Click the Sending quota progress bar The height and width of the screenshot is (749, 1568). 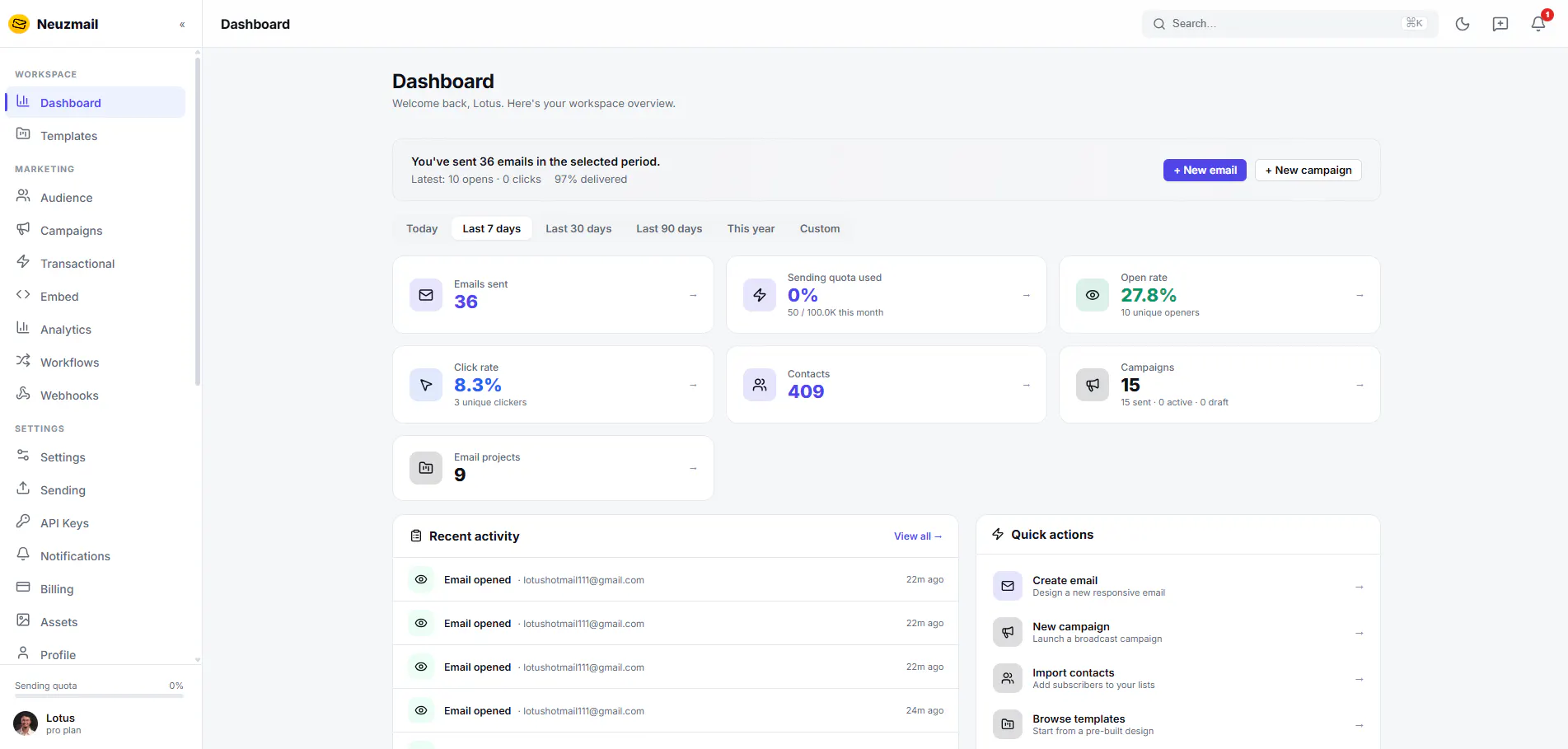pyautogui.click(x=99, y=696)
